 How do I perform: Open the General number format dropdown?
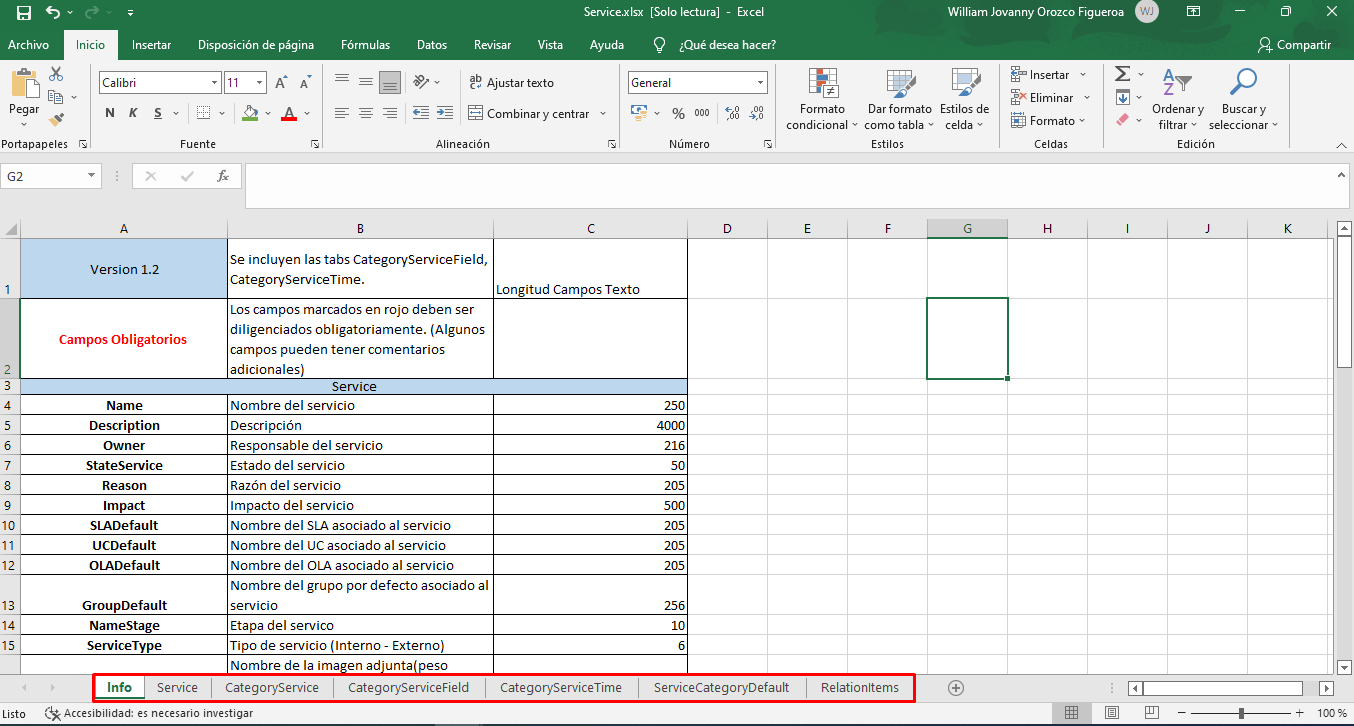point(761,83)
